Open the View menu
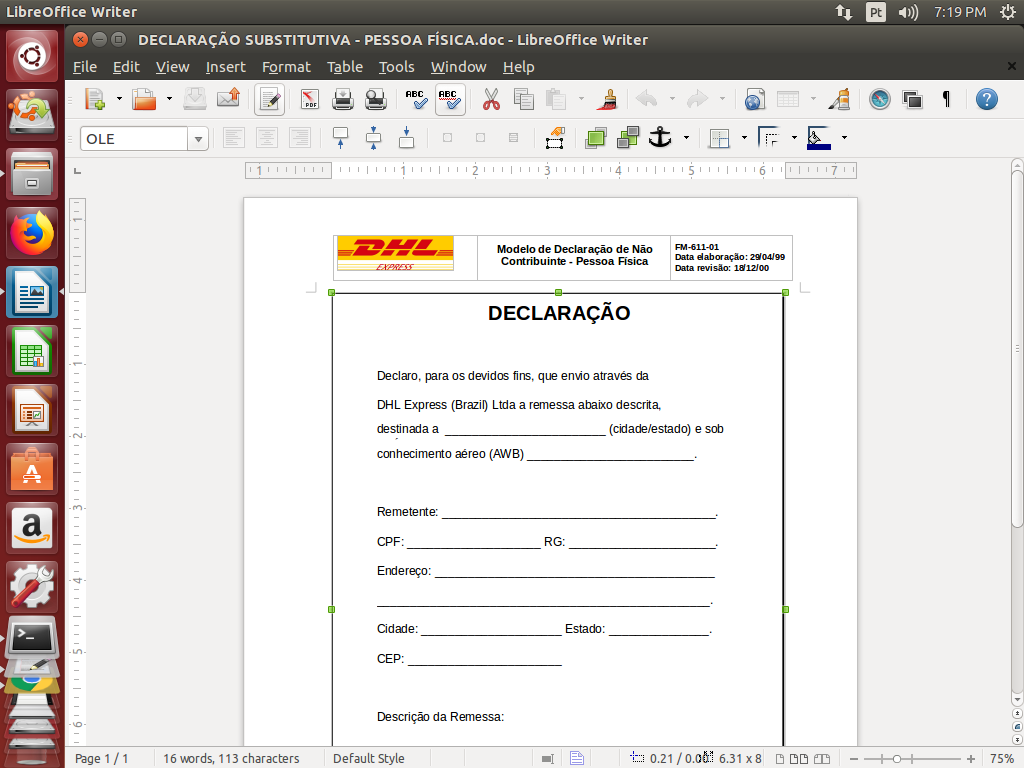The width and height of the screenshot is (1024, 768). coord(172,67)
